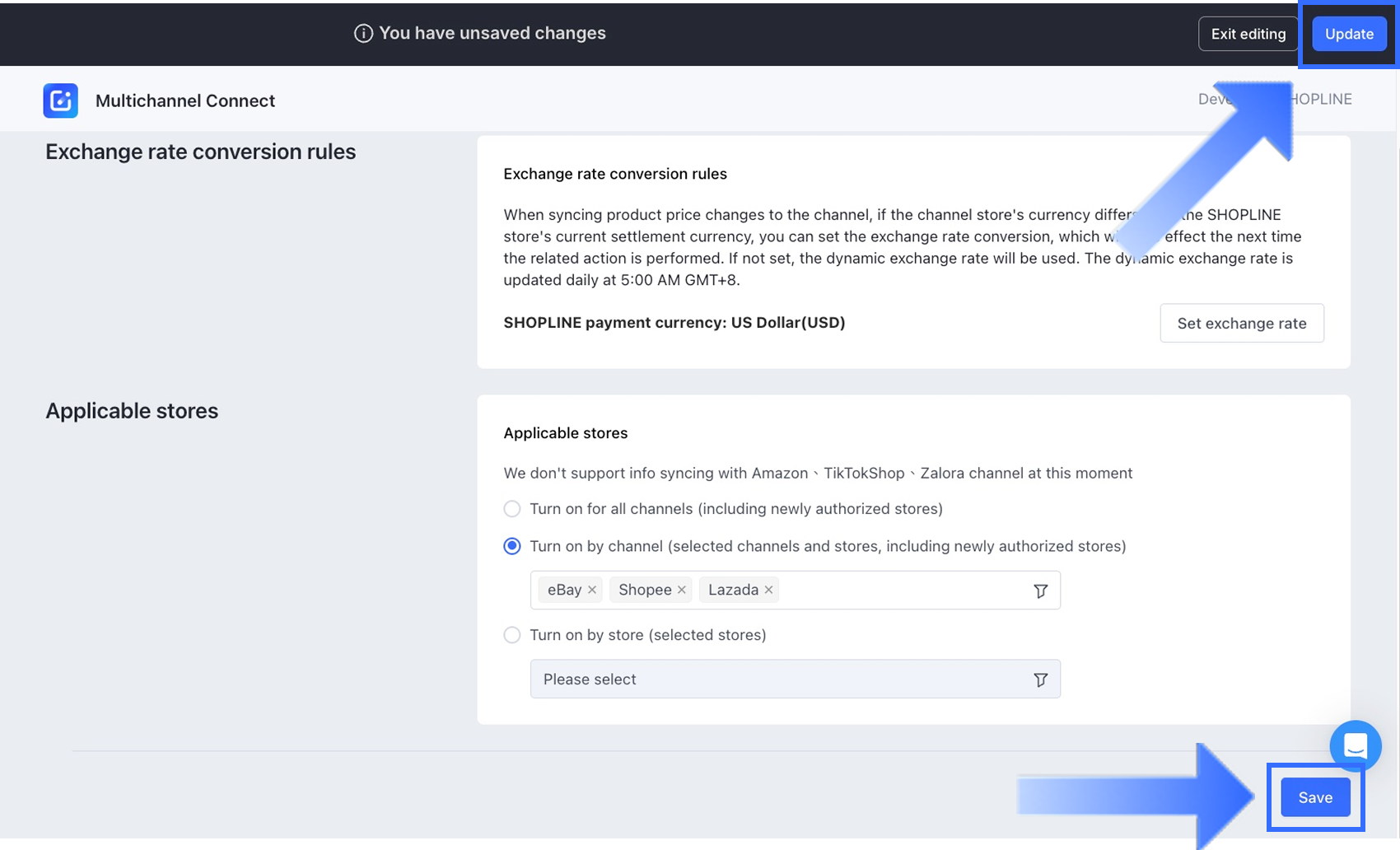Select Turn on for all channels option

pos(512,509)
